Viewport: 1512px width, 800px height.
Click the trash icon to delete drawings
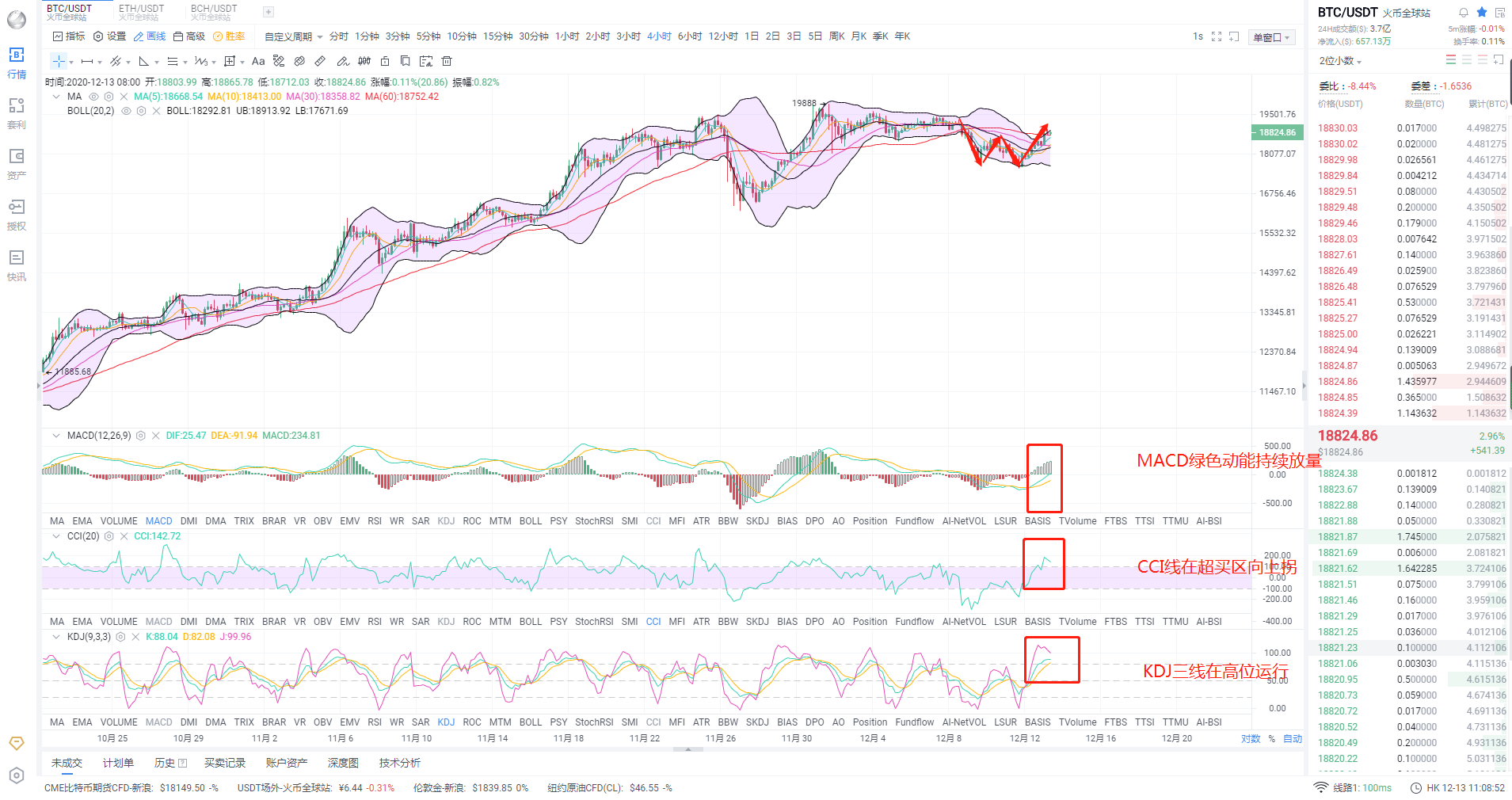point(447,61)
